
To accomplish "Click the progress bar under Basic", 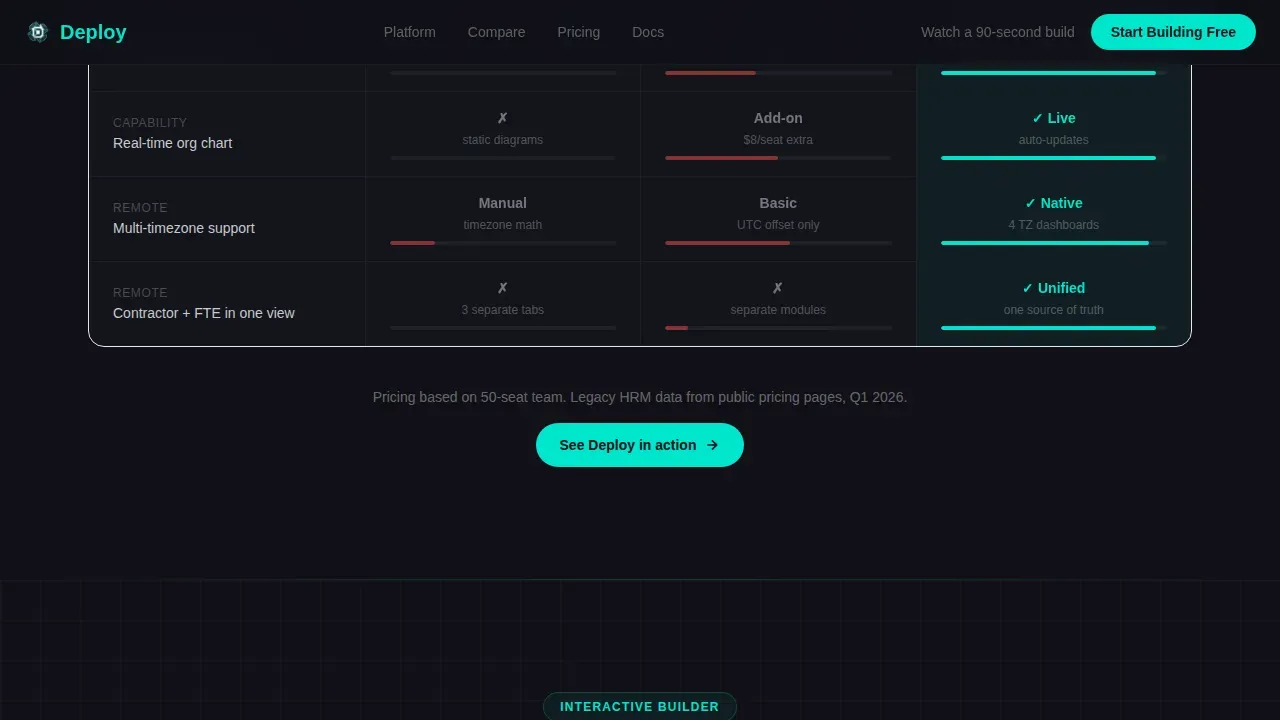I will [x=778, y=243].
